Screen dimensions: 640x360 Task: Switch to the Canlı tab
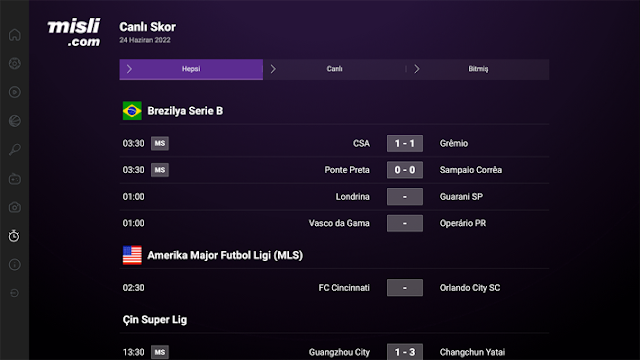click(x=334, y=69)
